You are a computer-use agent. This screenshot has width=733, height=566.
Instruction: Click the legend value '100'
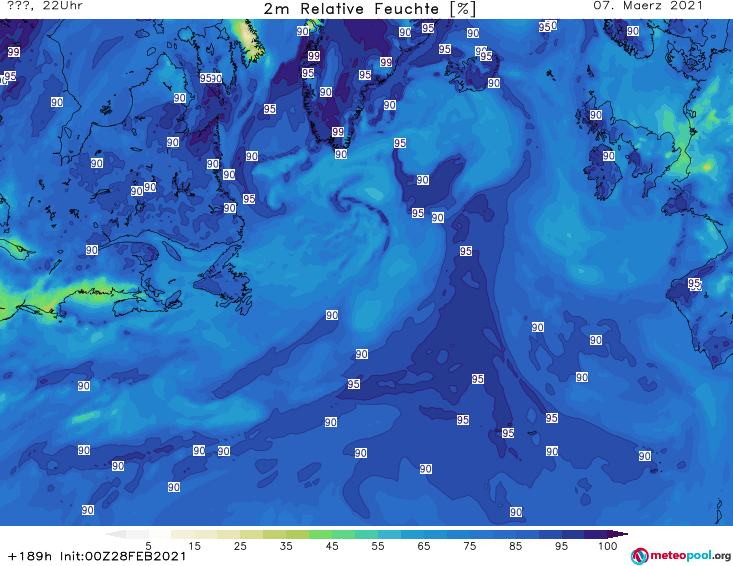pos(607,546)
